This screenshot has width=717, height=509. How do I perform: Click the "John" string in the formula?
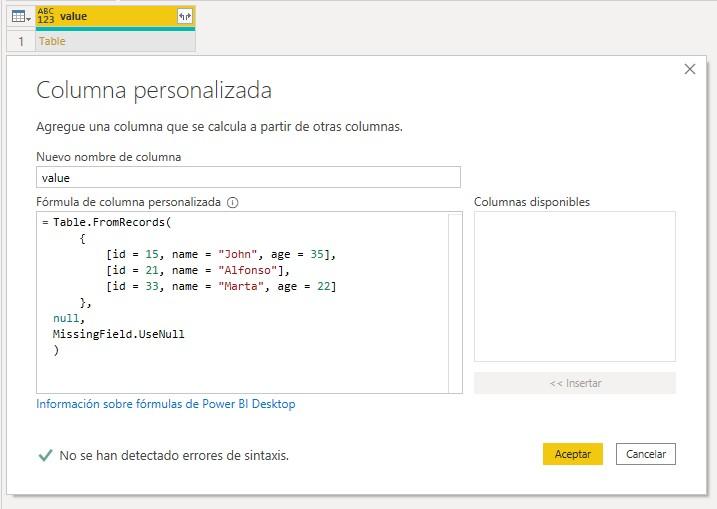pos(238,254)
